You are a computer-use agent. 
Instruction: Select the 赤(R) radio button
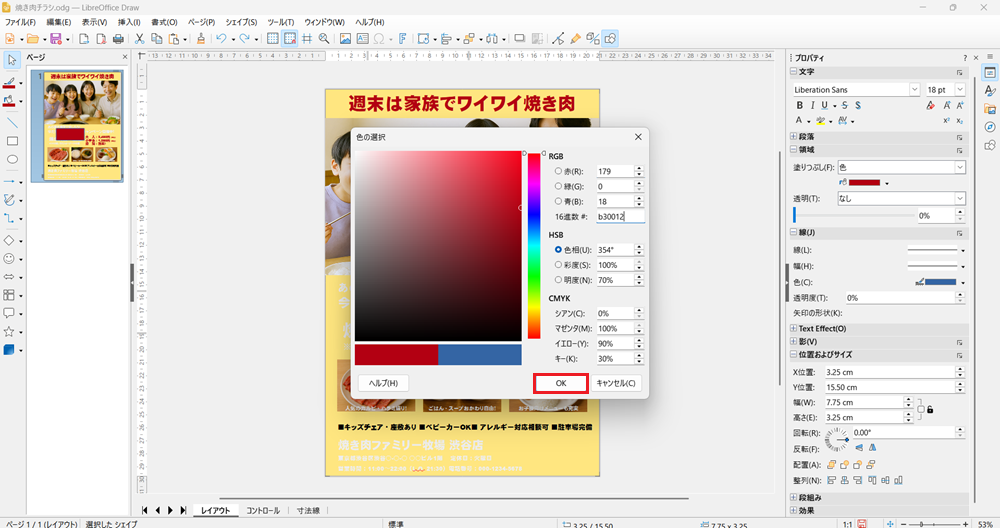click(558, 171)
